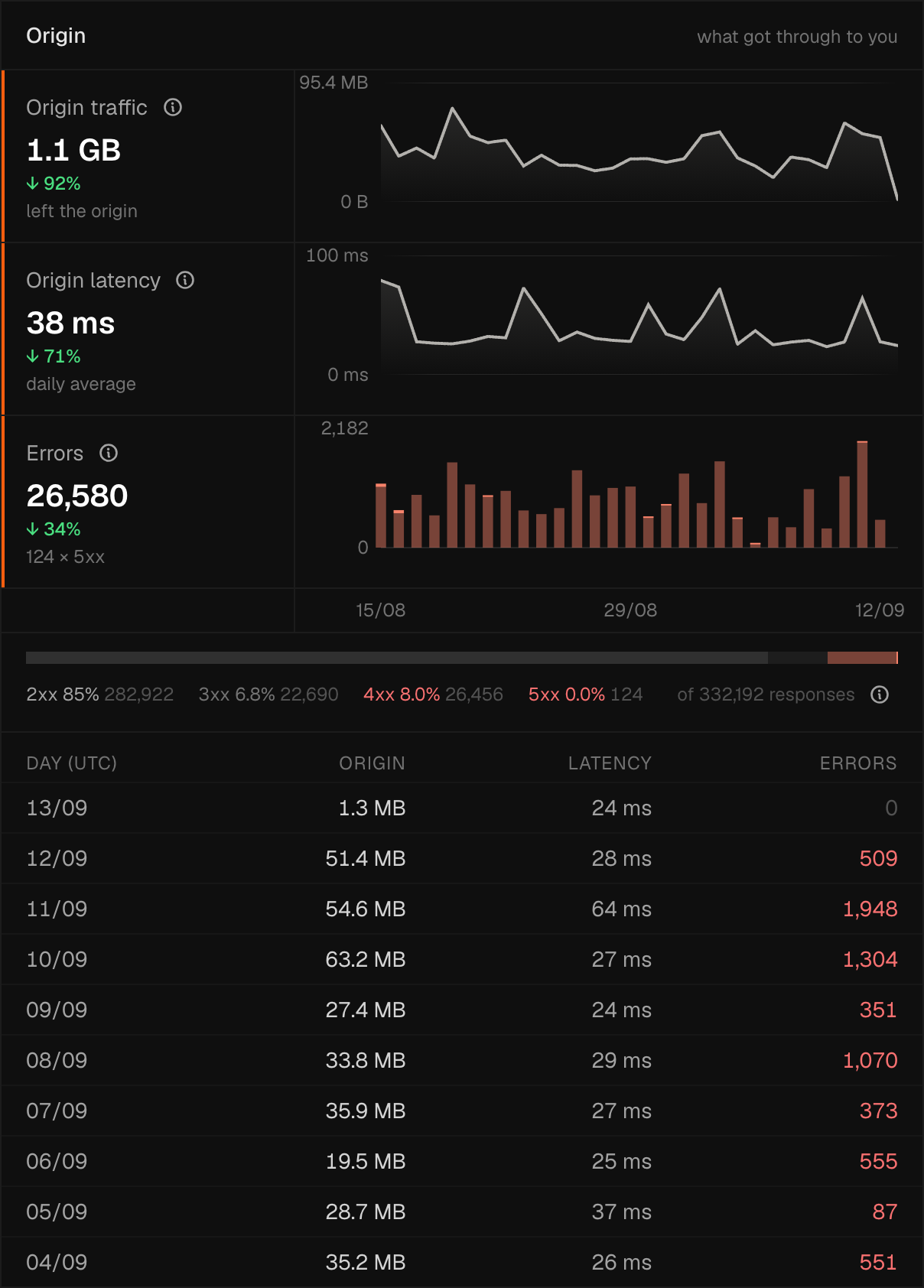Click the 51.4 MB origin value
The width and height of the screenshot is (924, 1288).
(x=366, y=858)
